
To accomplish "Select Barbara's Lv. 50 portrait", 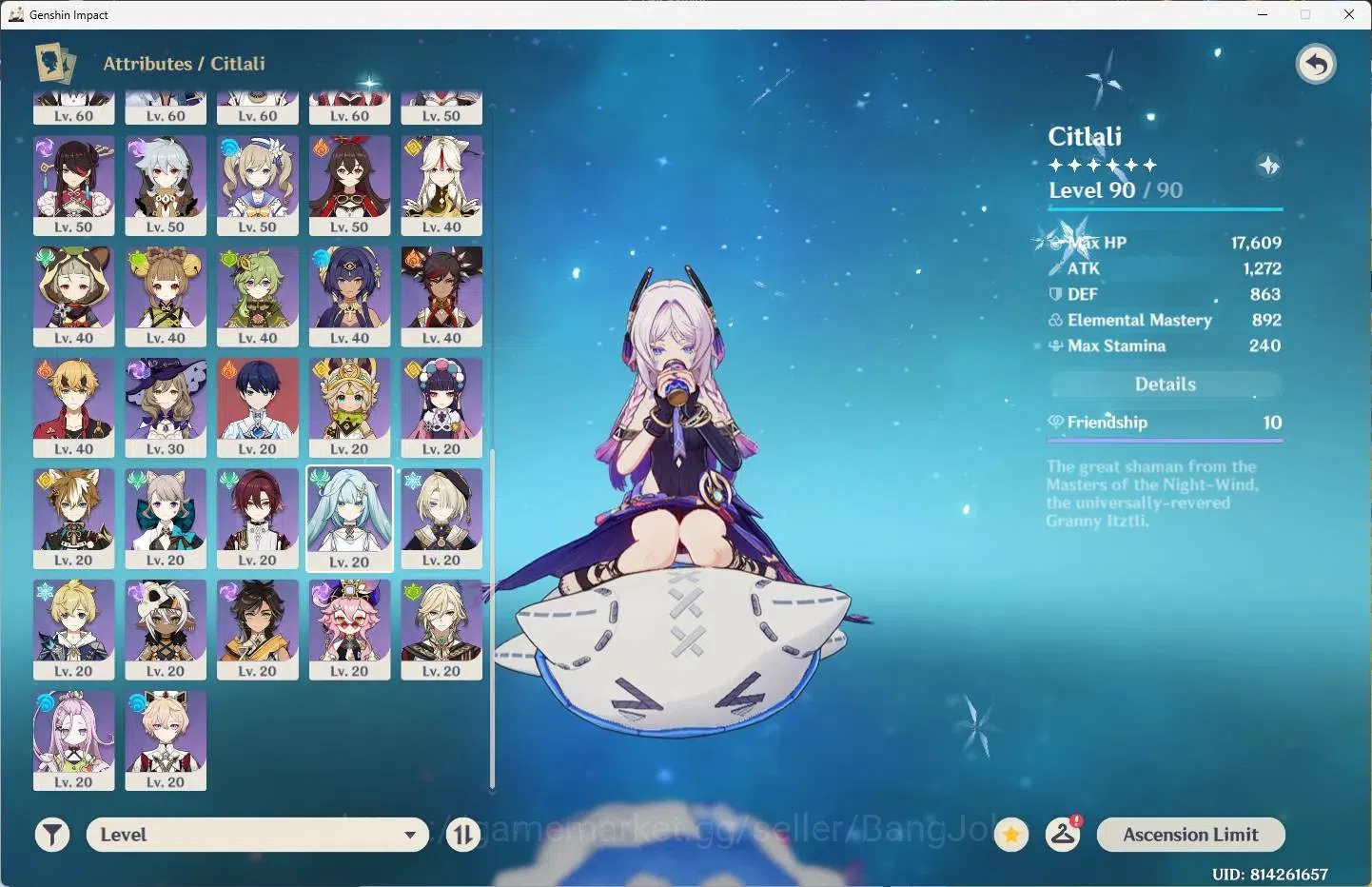I will click(258, 186).
